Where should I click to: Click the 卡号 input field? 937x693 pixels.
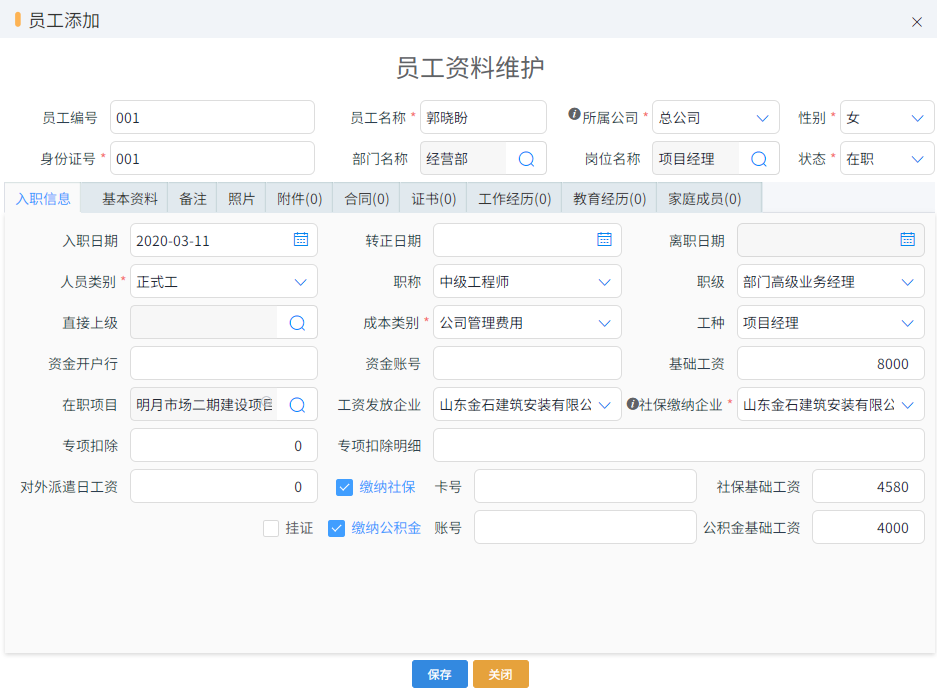point(585,486)
